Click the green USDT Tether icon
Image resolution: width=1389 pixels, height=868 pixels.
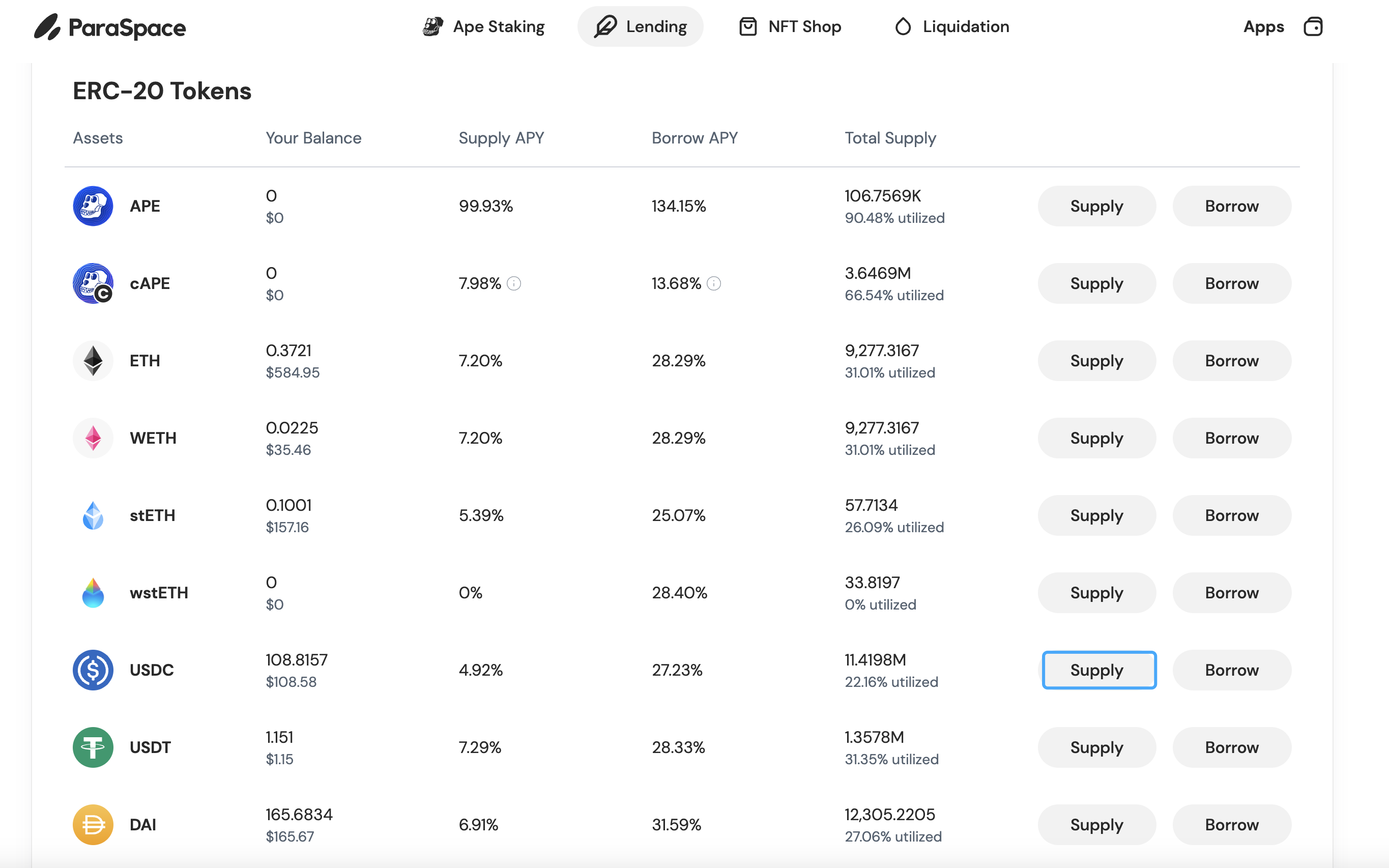(x=93, y=747)
